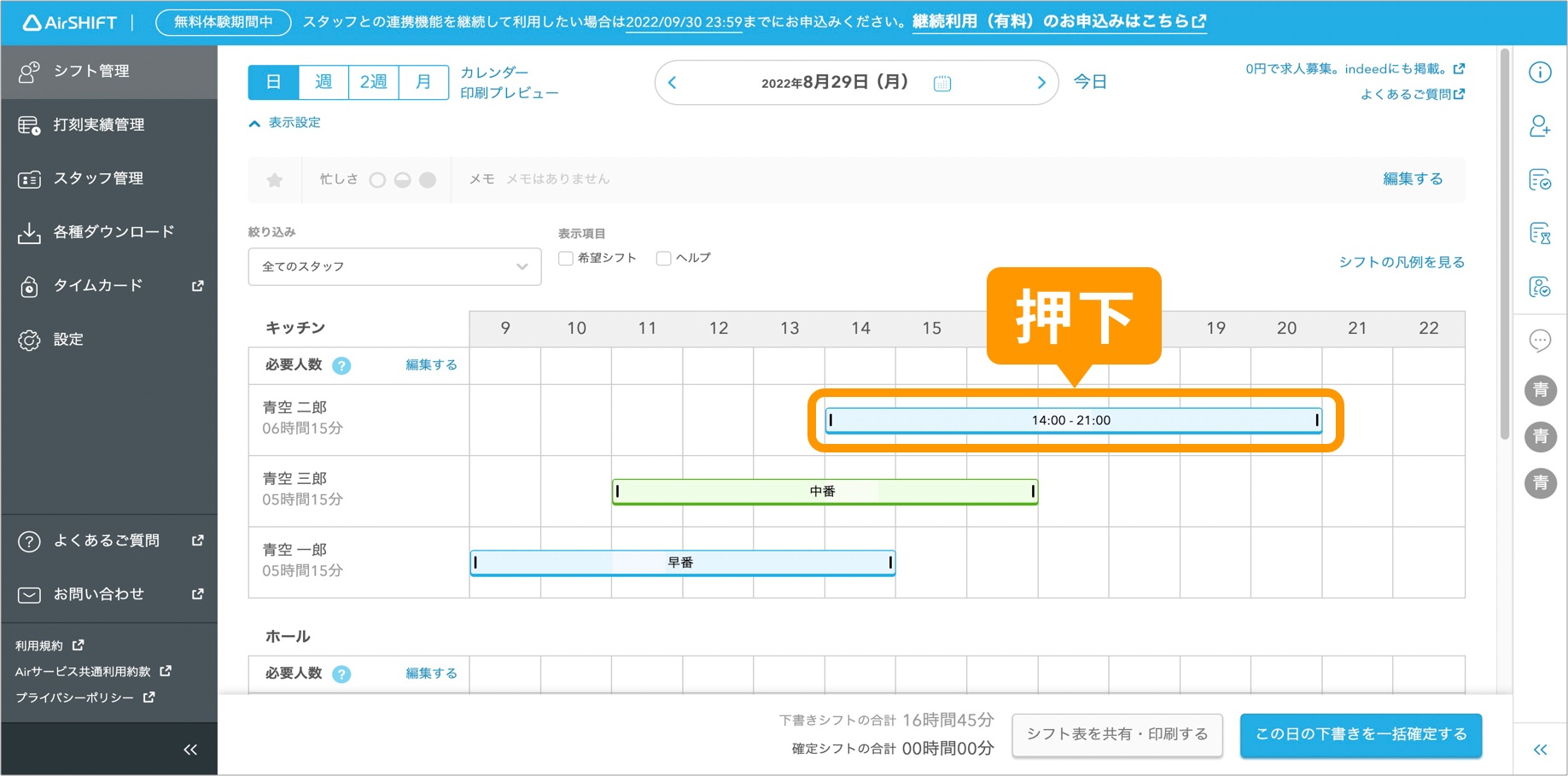This screenshot has height=776, width=1568.
Task: Open スタッフ管理 in the sidebar menu
Action: tap(98, 178)
